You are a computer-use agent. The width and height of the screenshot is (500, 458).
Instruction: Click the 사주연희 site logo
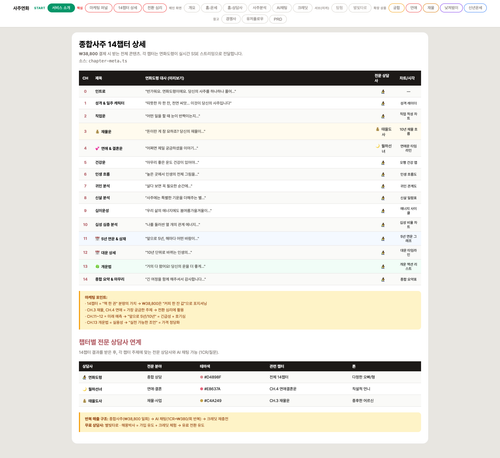point(21,8)
